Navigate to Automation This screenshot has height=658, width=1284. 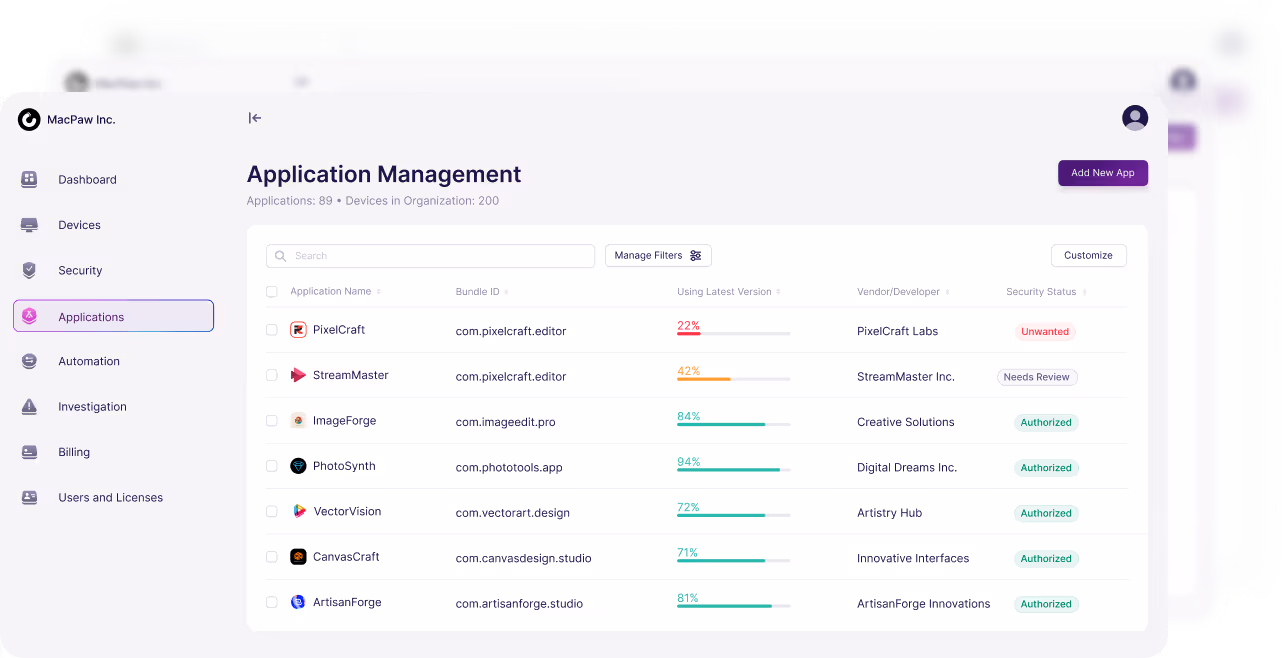[x=89, y=361]
